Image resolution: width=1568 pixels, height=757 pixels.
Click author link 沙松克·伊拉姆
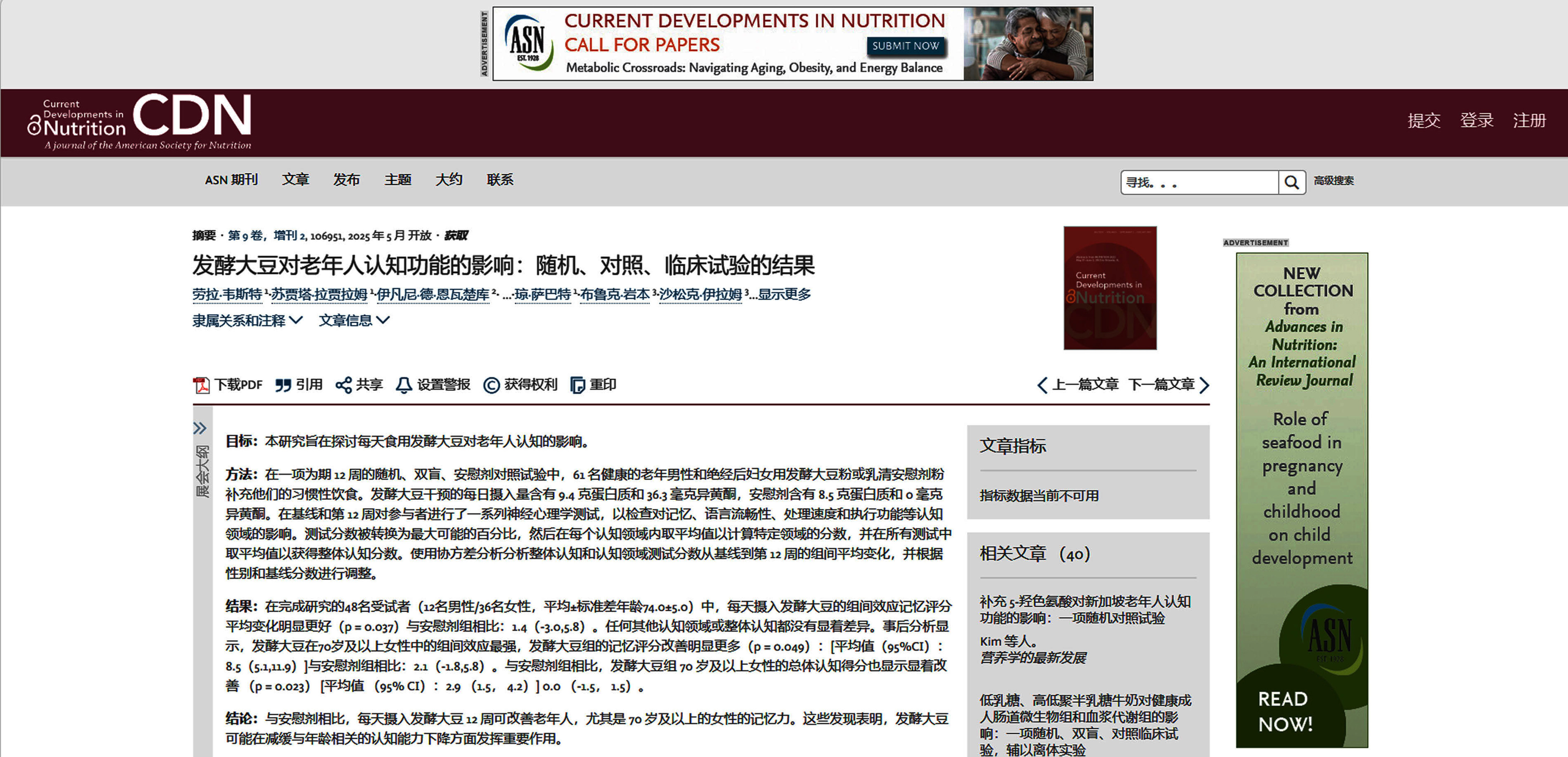701,295
